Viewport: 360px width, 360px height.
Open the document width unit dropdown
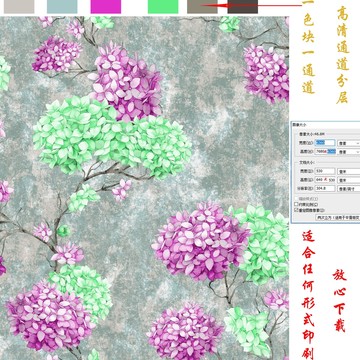349,171
